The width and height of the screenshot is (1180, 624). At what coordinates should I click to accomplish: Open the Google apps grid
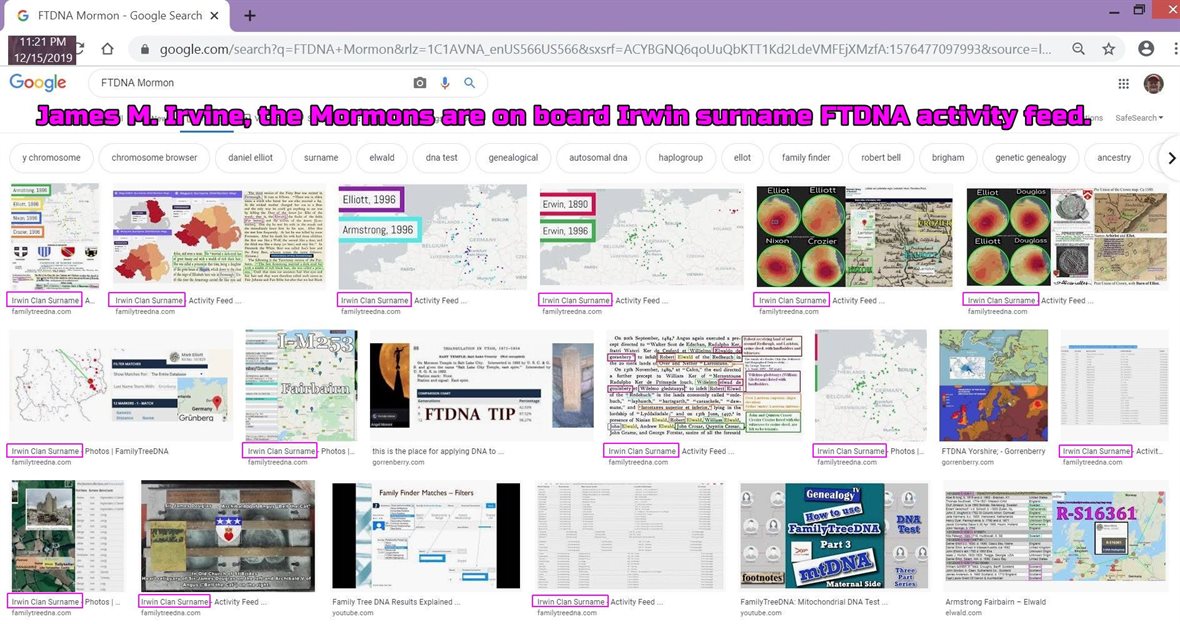click(x=1124, y=84)
